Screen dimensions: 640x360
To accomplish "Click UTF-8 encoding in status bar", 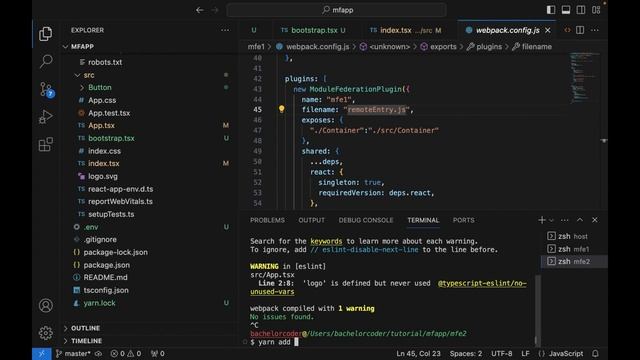I will (x=502, y=353).
